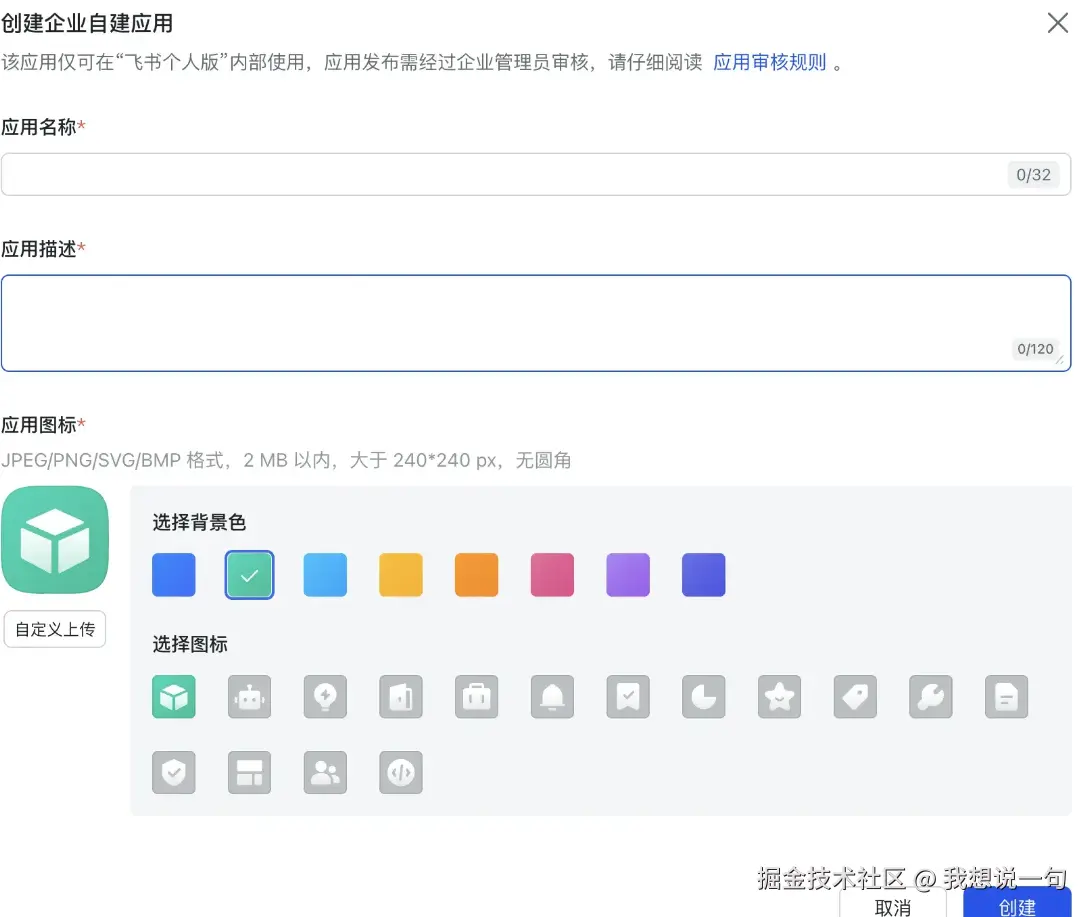Viewport: 1092px width, 917px height.
Task: Choose the light blue background color
Action: 325,575
